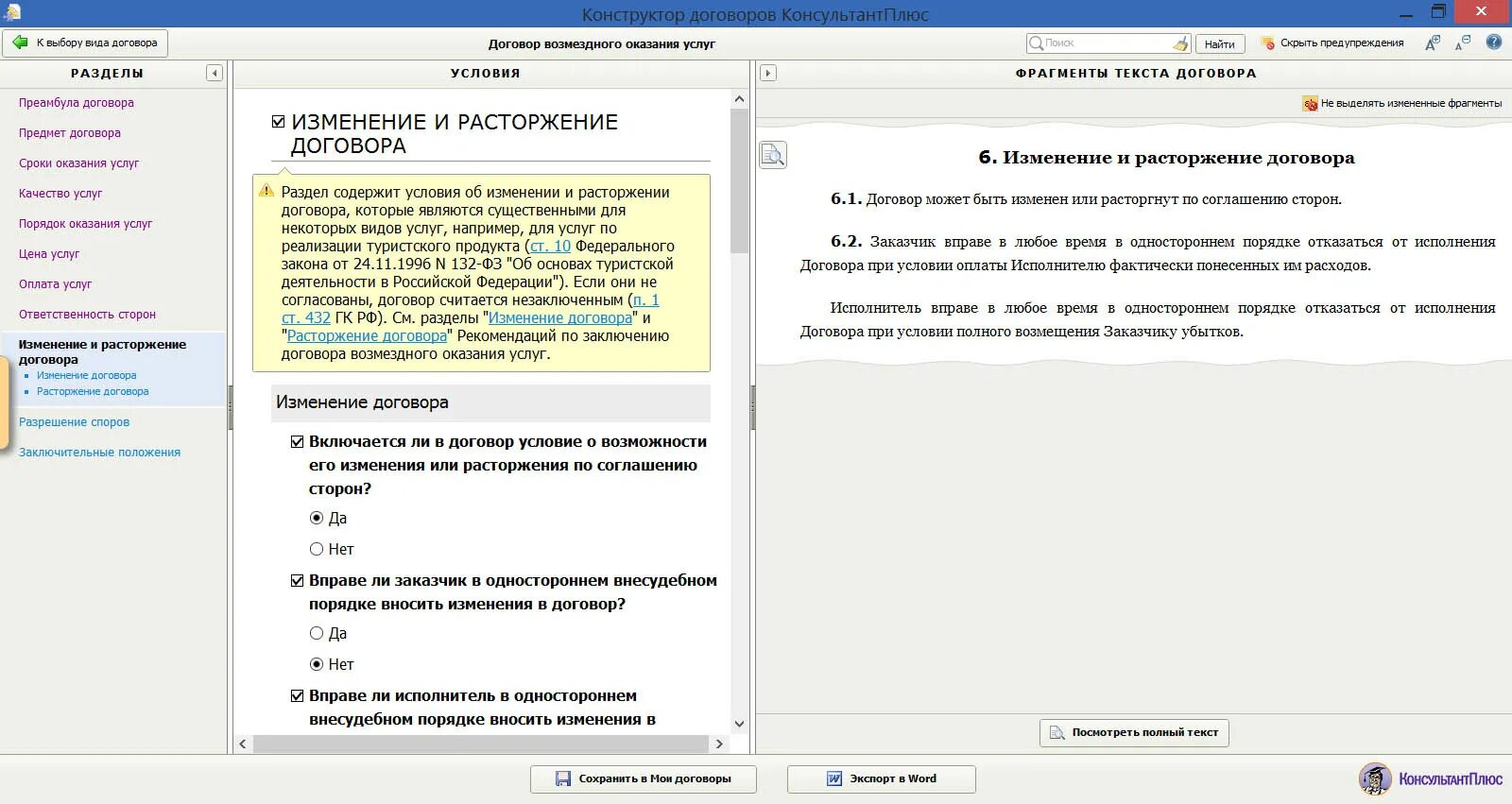Click conditions panel scroll down arrow
This screenshot has height=804, width=1512.
[x=739, y=725]
